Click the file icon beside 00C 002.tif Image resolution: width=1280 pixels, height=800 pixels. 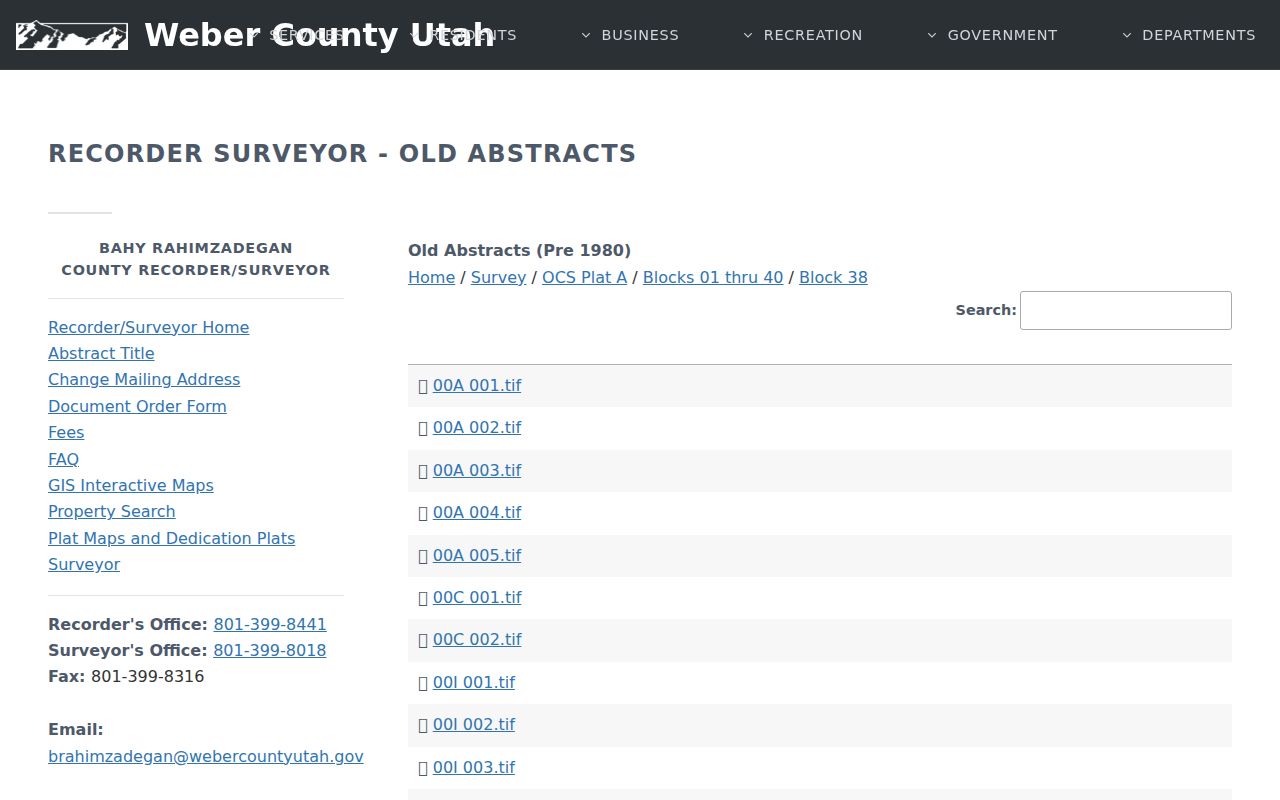[x=423, y=640]
